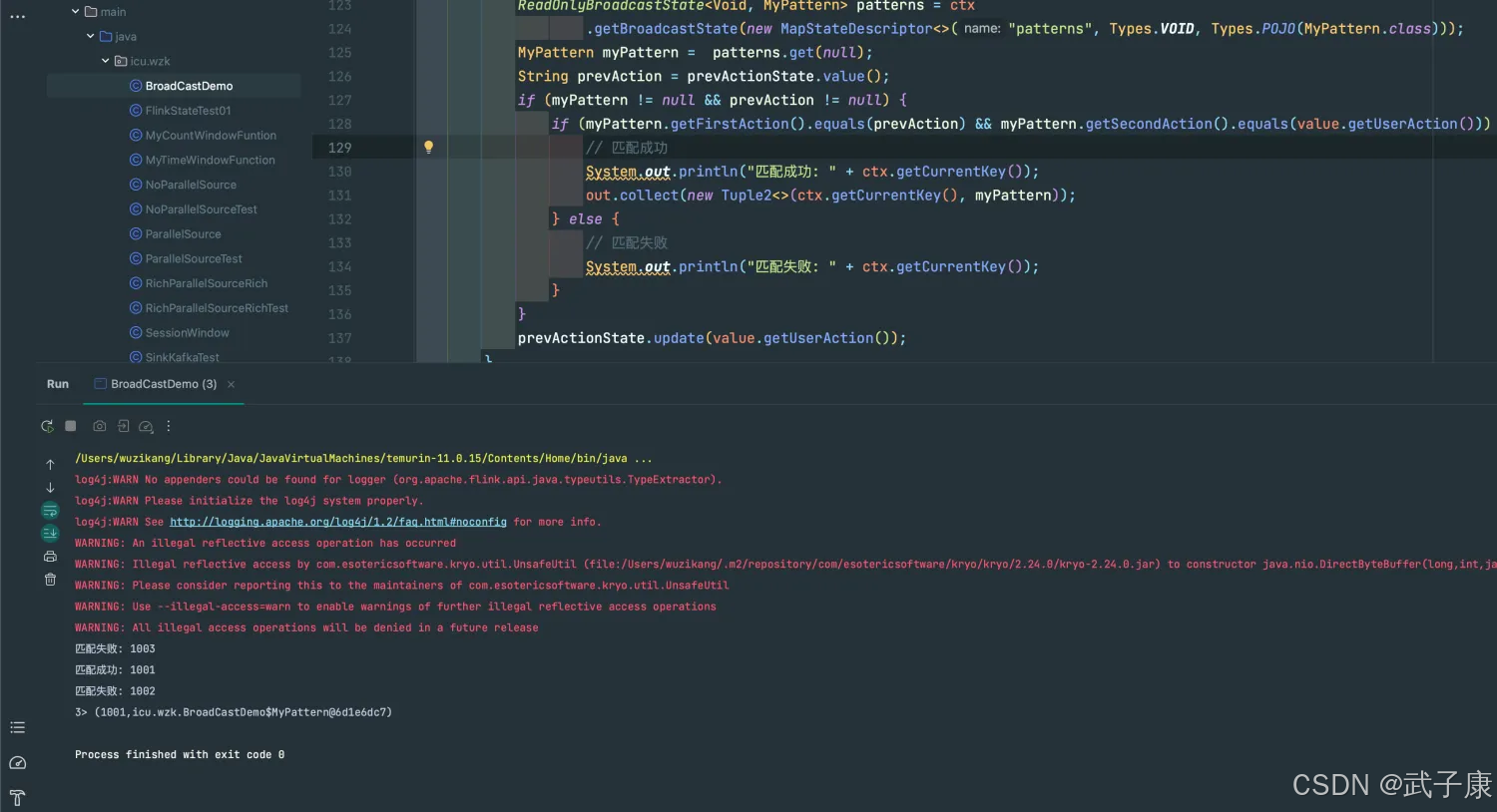The image size is (1497, 812).
Task: Clear console with the trash icon
Action: [x=50, y=580]
